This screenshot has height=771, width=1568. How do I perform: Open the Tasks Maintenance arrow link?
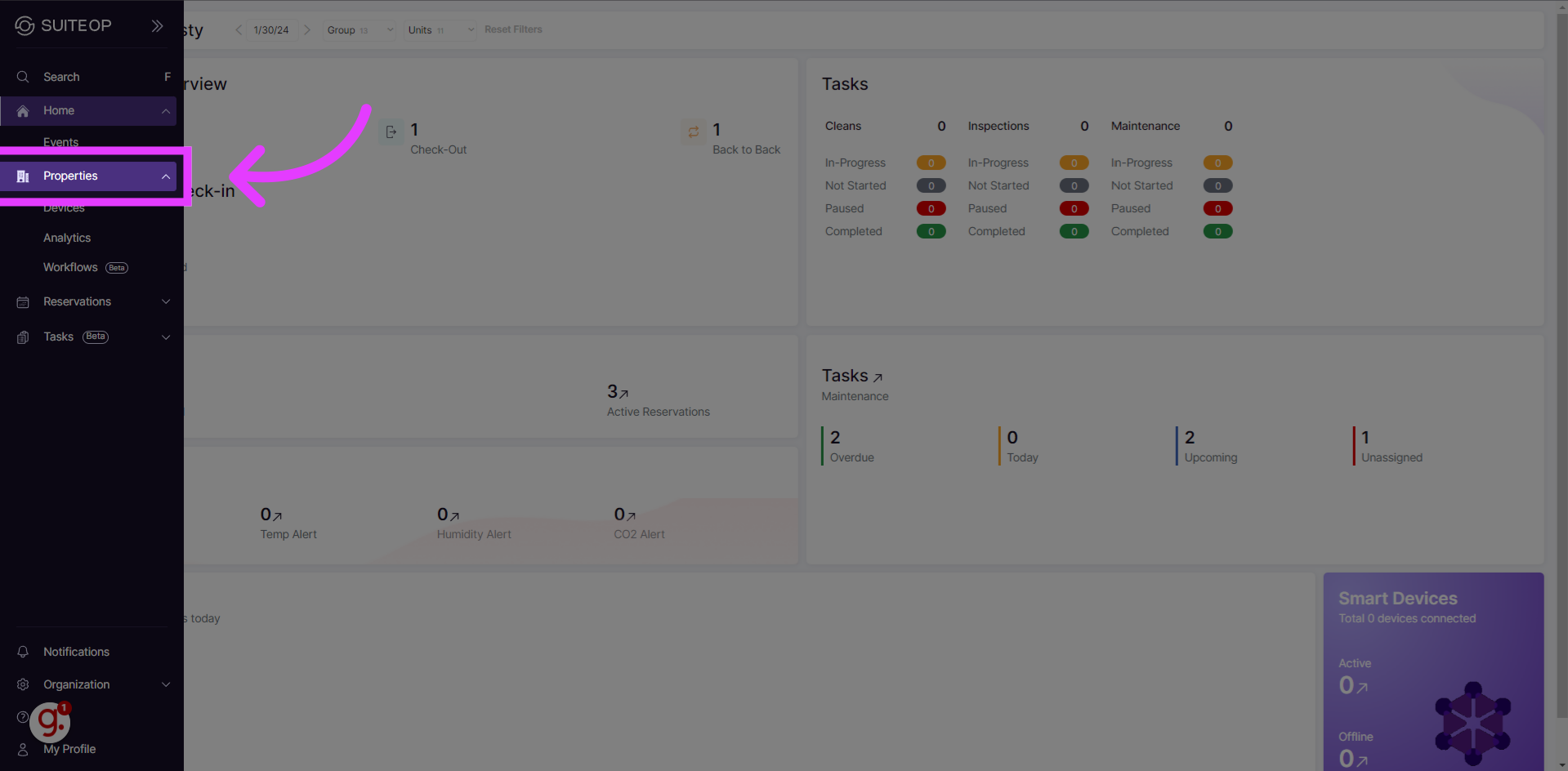tap(878, 377)
